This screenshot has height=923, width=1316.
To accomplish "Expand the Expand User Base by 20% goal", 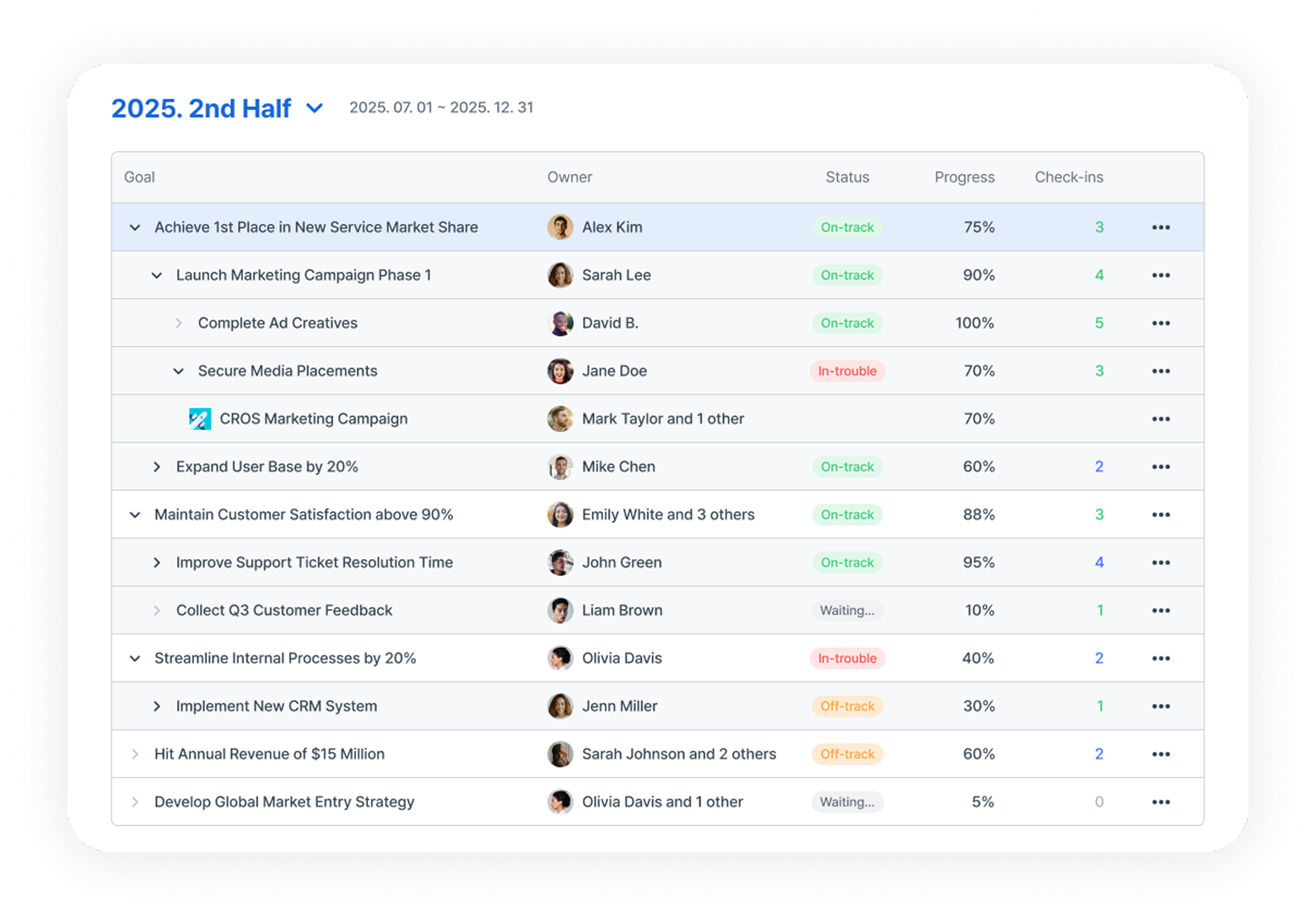I will tap(157, 467).
